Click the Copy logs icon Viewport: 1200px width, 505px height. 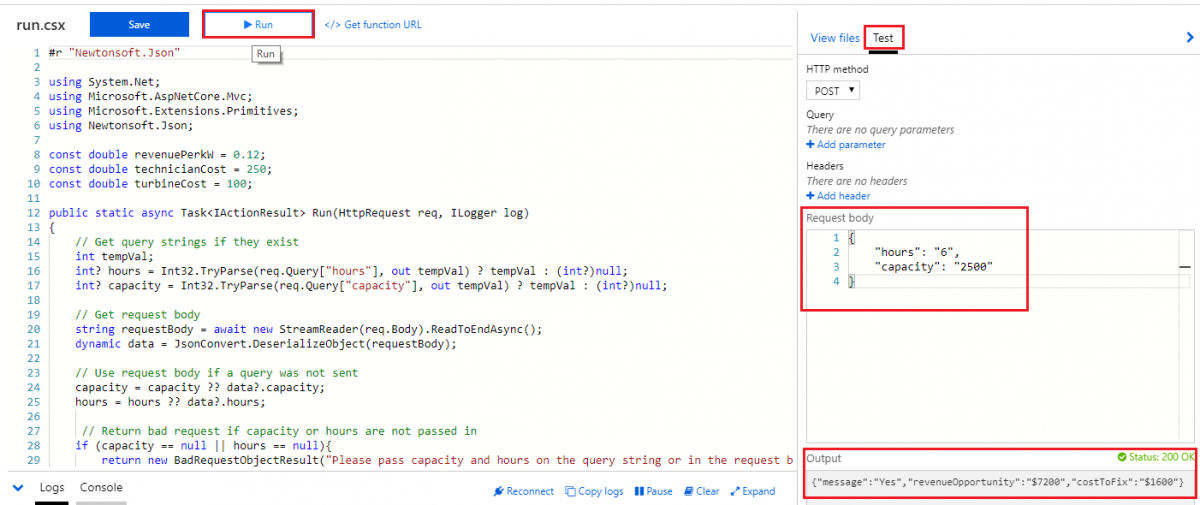(x=570, y=491)
